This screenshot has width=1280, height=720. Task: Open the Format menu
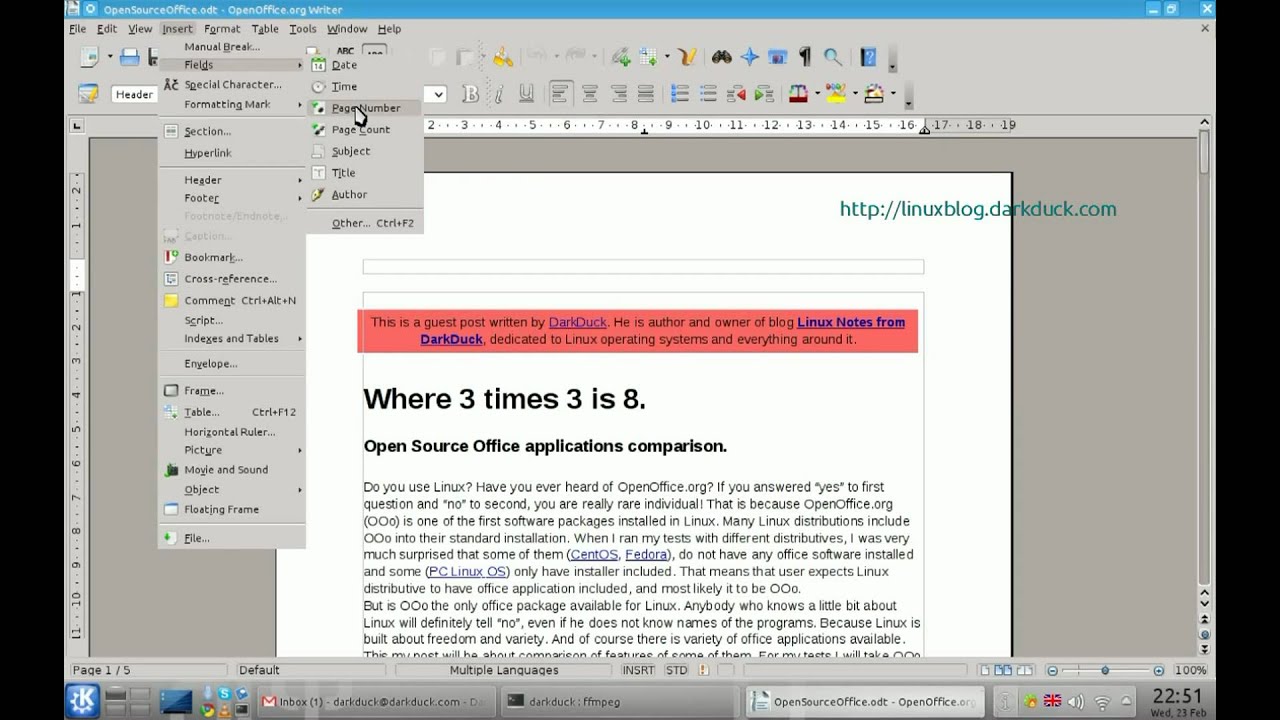pos(222,29)
